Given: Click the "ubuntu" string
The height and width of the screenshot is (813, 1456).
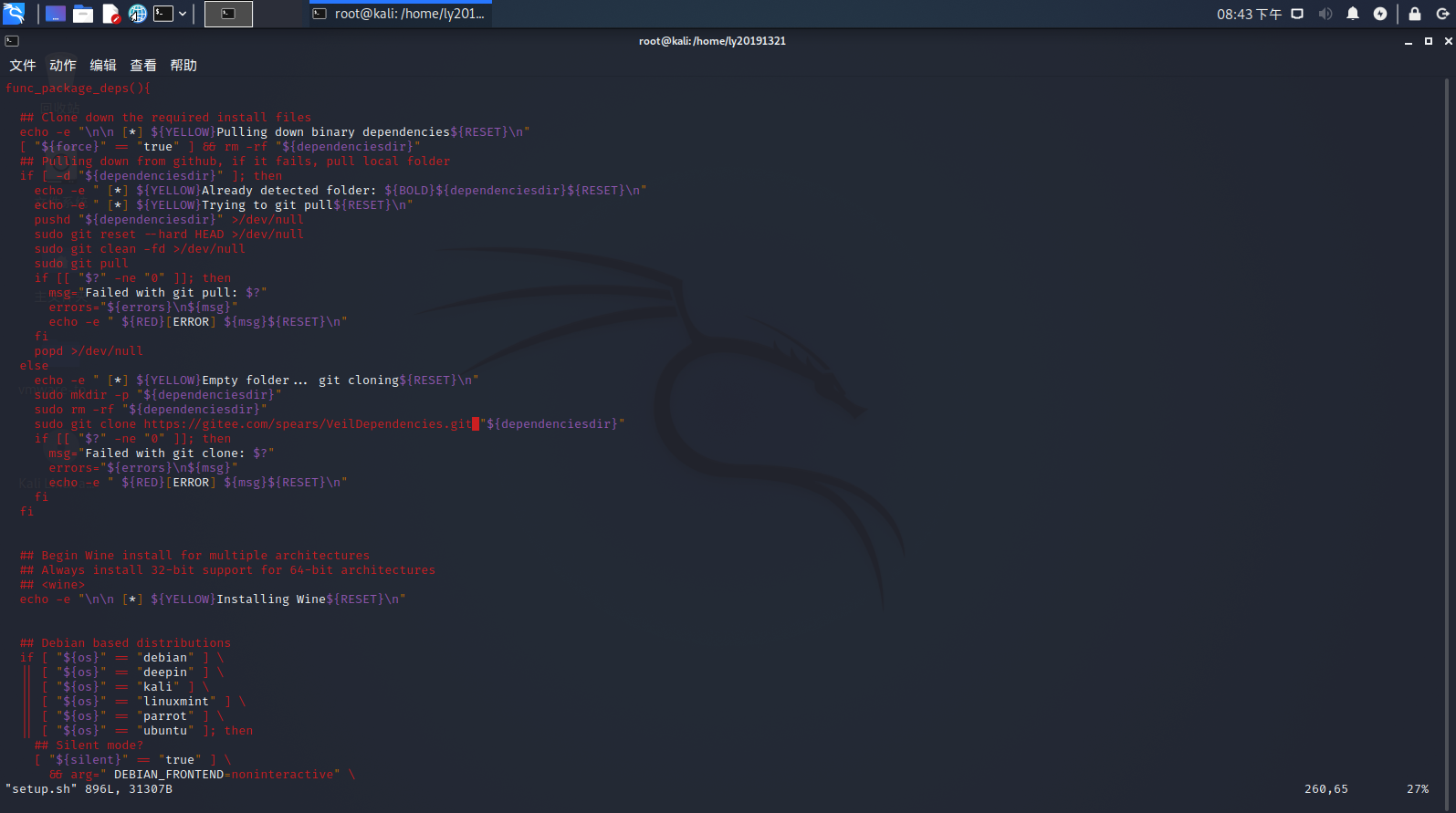Looking at the screenshot, I should point(165,731).
